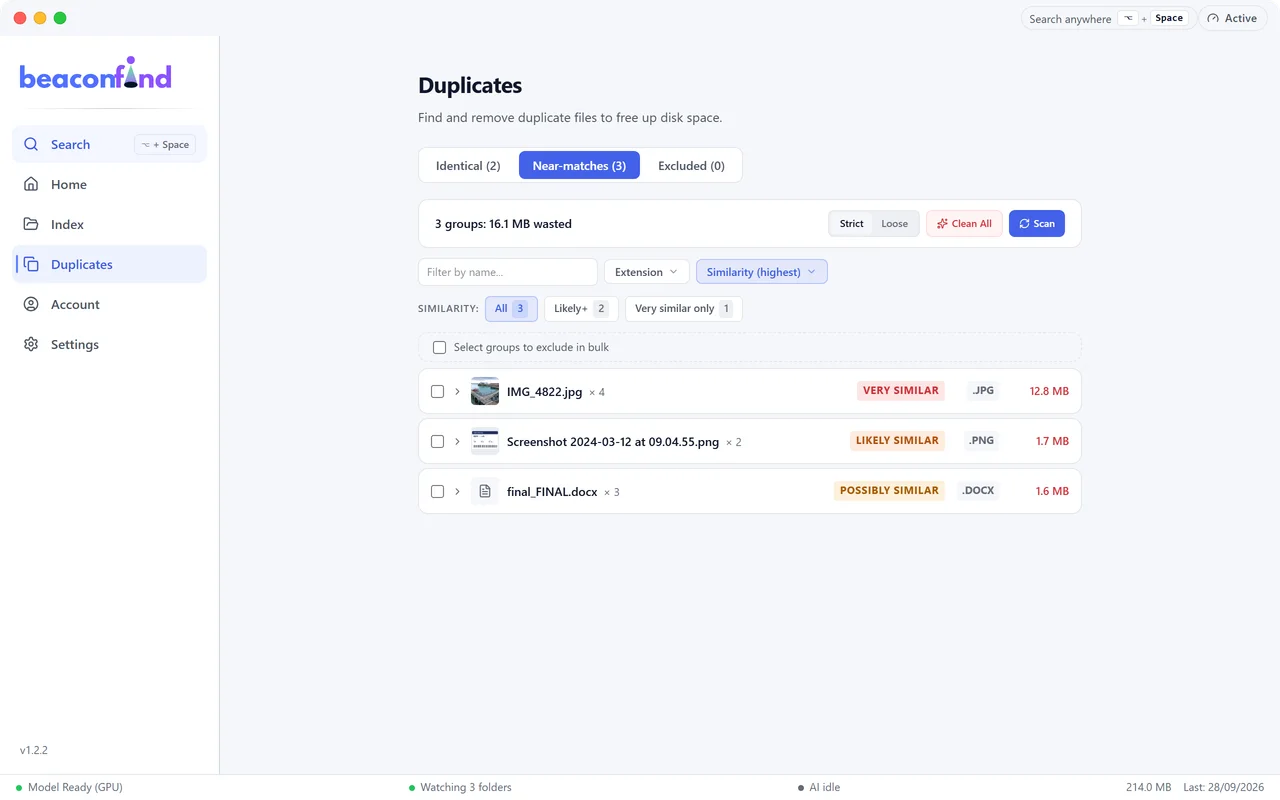This screenshot has width=1280, height=800.
Task: Click the 12.8 MB size value
Action: (1049, 391)
